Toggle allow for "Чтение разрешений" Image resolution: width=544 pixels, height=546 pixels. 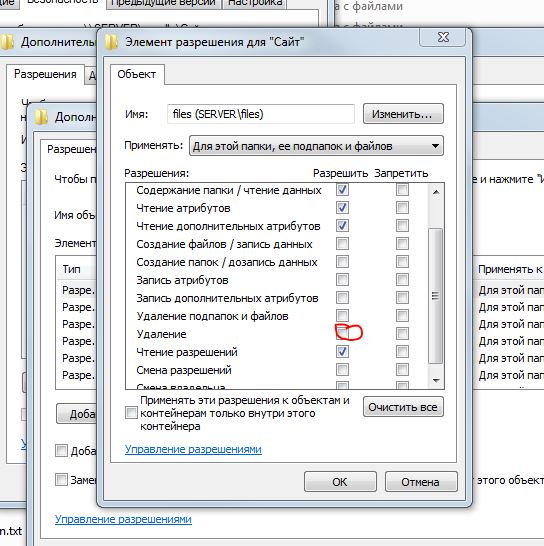[x=342, y=351]
